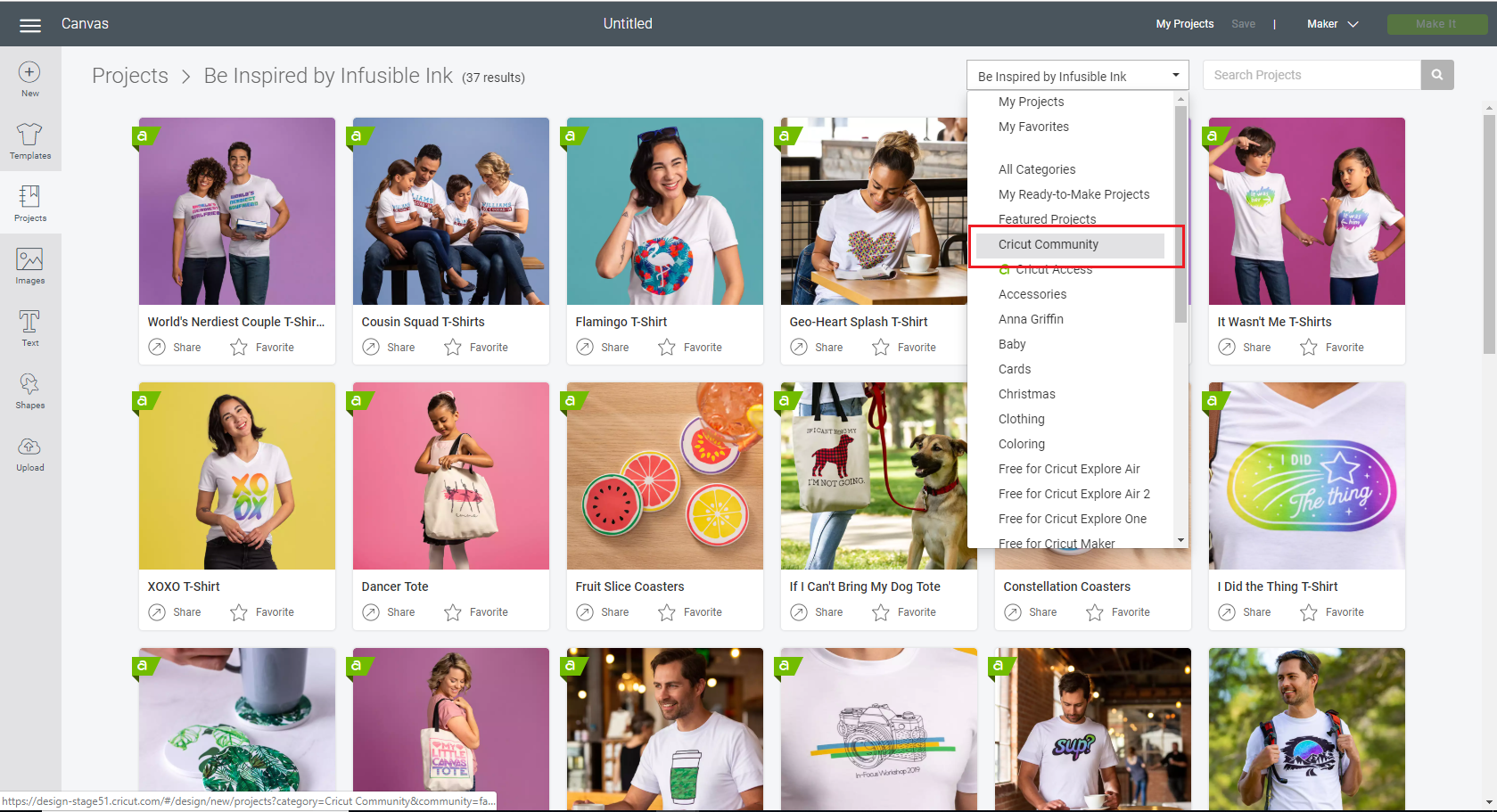Select the Anna Griffin category
Screen dimensions: 1497x812
coord(1031,319)
